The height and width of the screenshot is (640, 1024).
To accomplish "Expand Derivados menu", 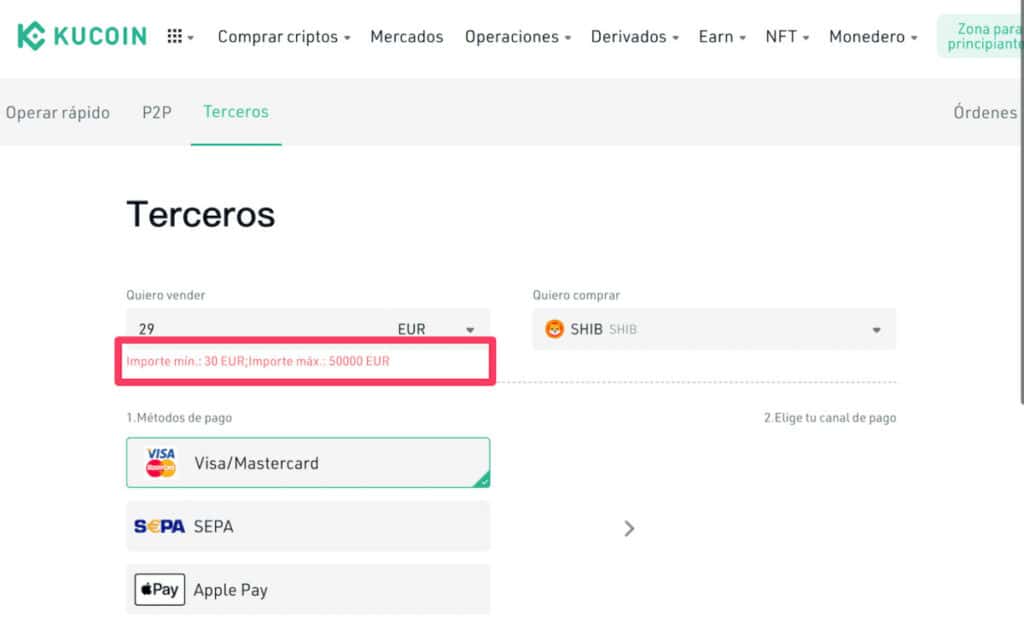I will coord(635,37).
